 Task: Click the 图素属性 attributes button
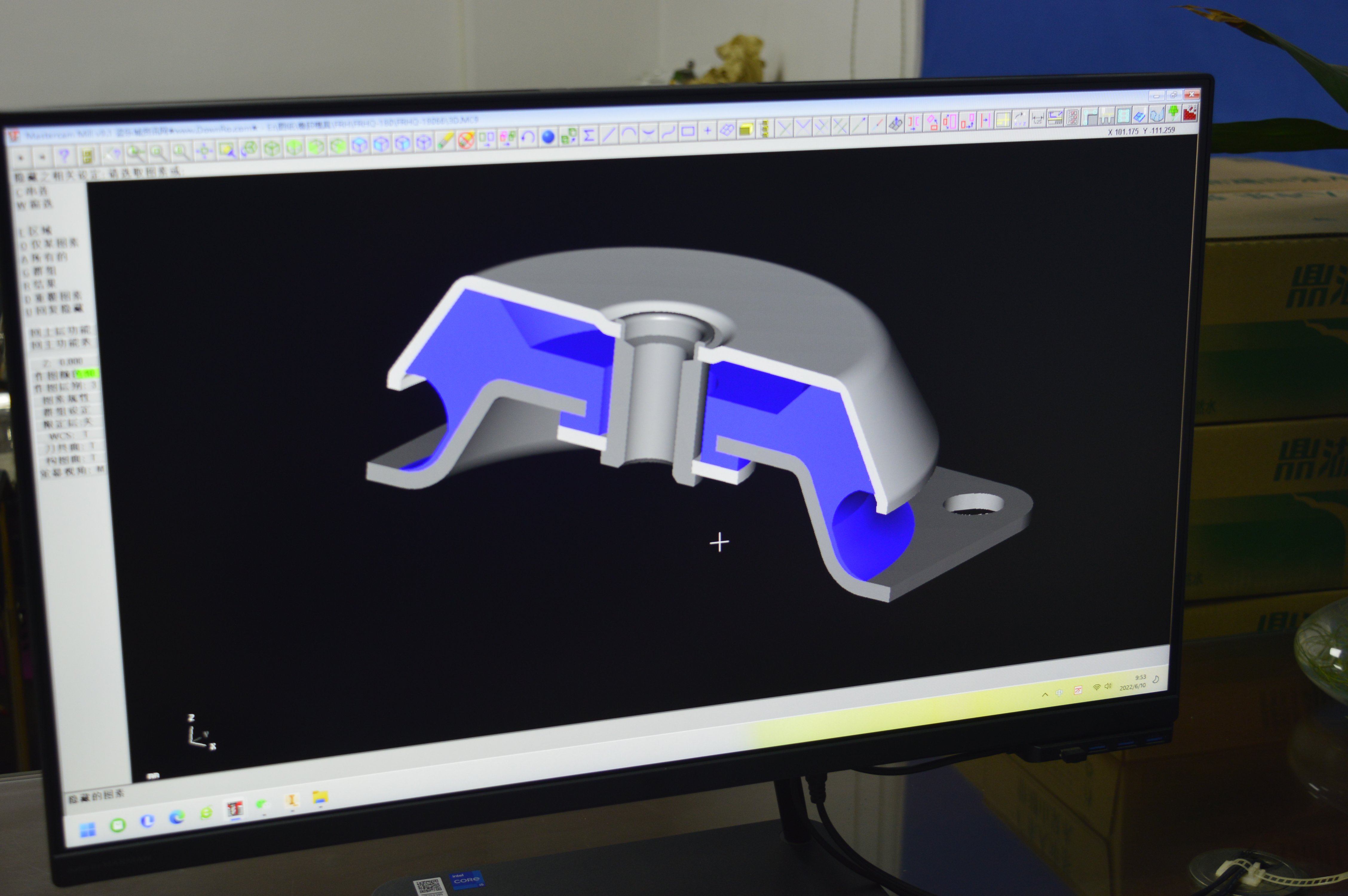[x=68, y=399]
